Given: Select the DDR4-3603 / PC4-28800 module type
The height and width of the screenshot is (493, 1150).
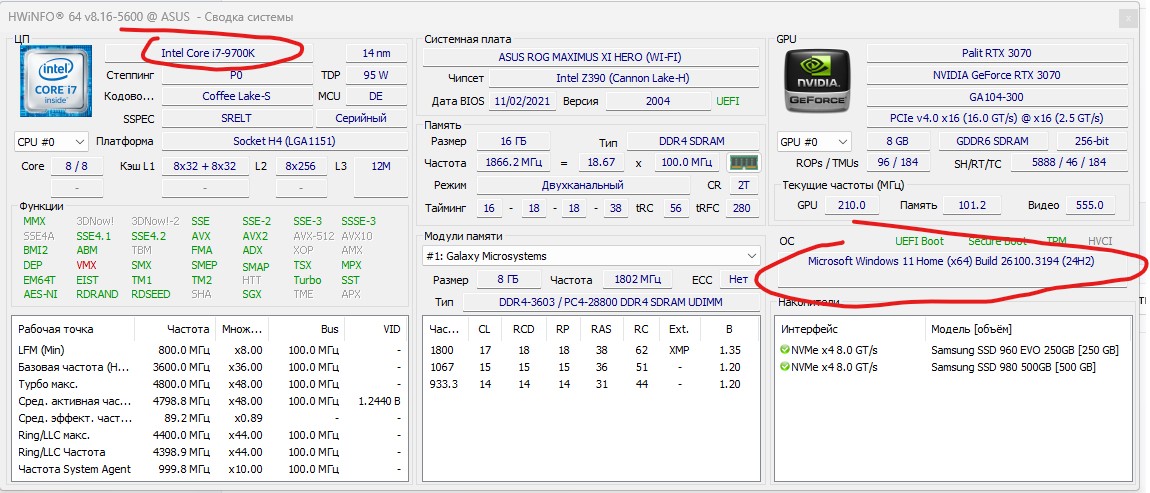Looking at the screenshot, I should [x=612, y=303].
